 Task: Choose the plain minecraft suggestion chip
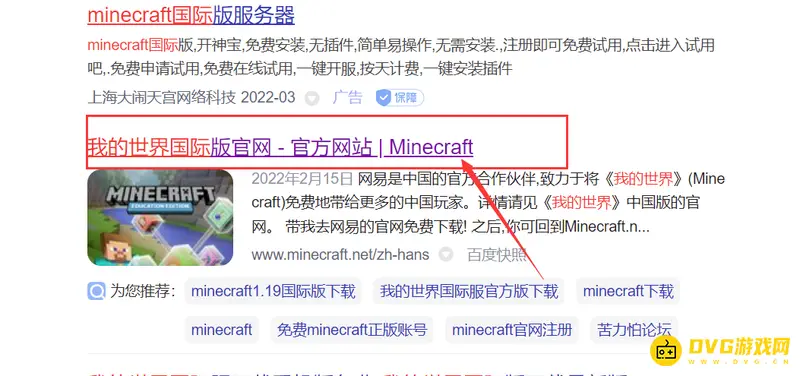[221, 330]
